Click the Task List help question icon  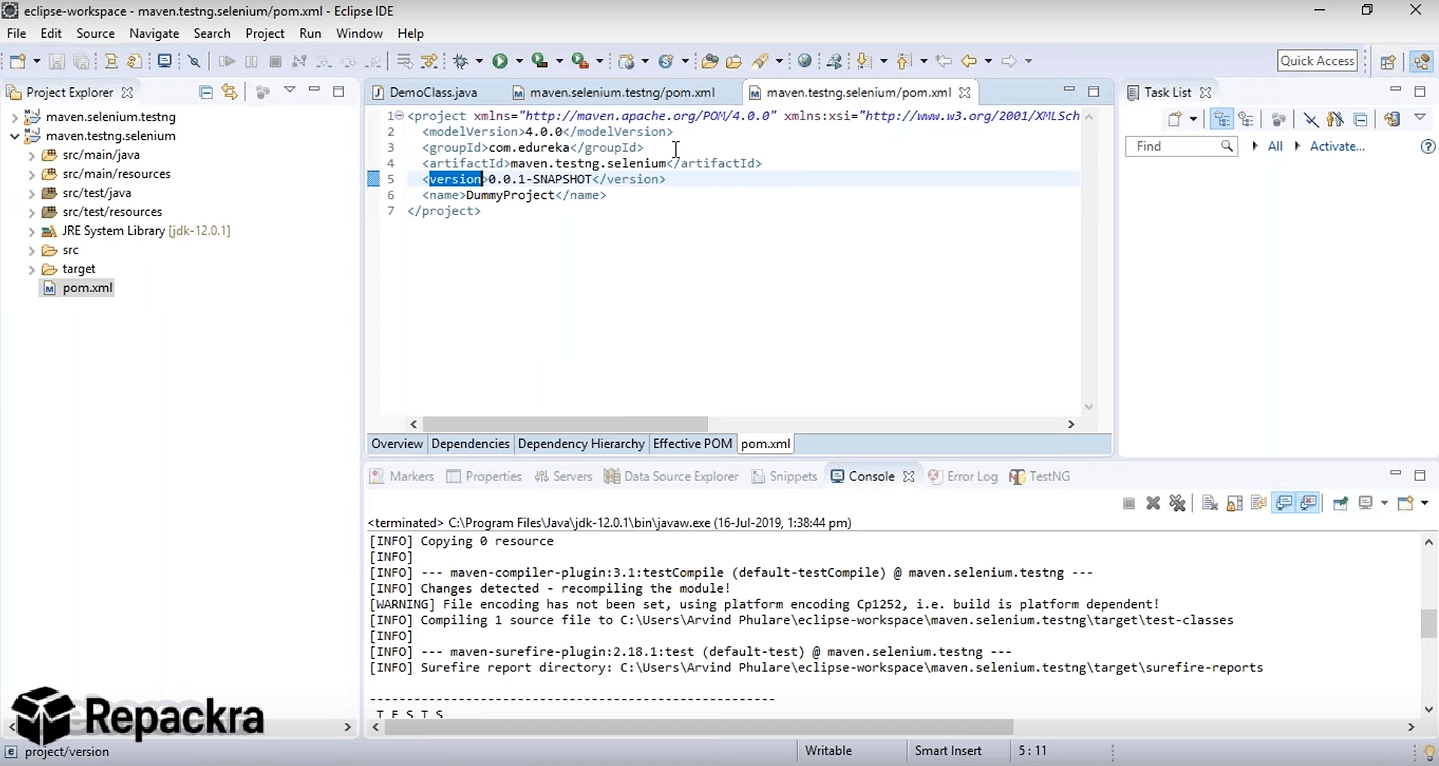(1428, 147)
